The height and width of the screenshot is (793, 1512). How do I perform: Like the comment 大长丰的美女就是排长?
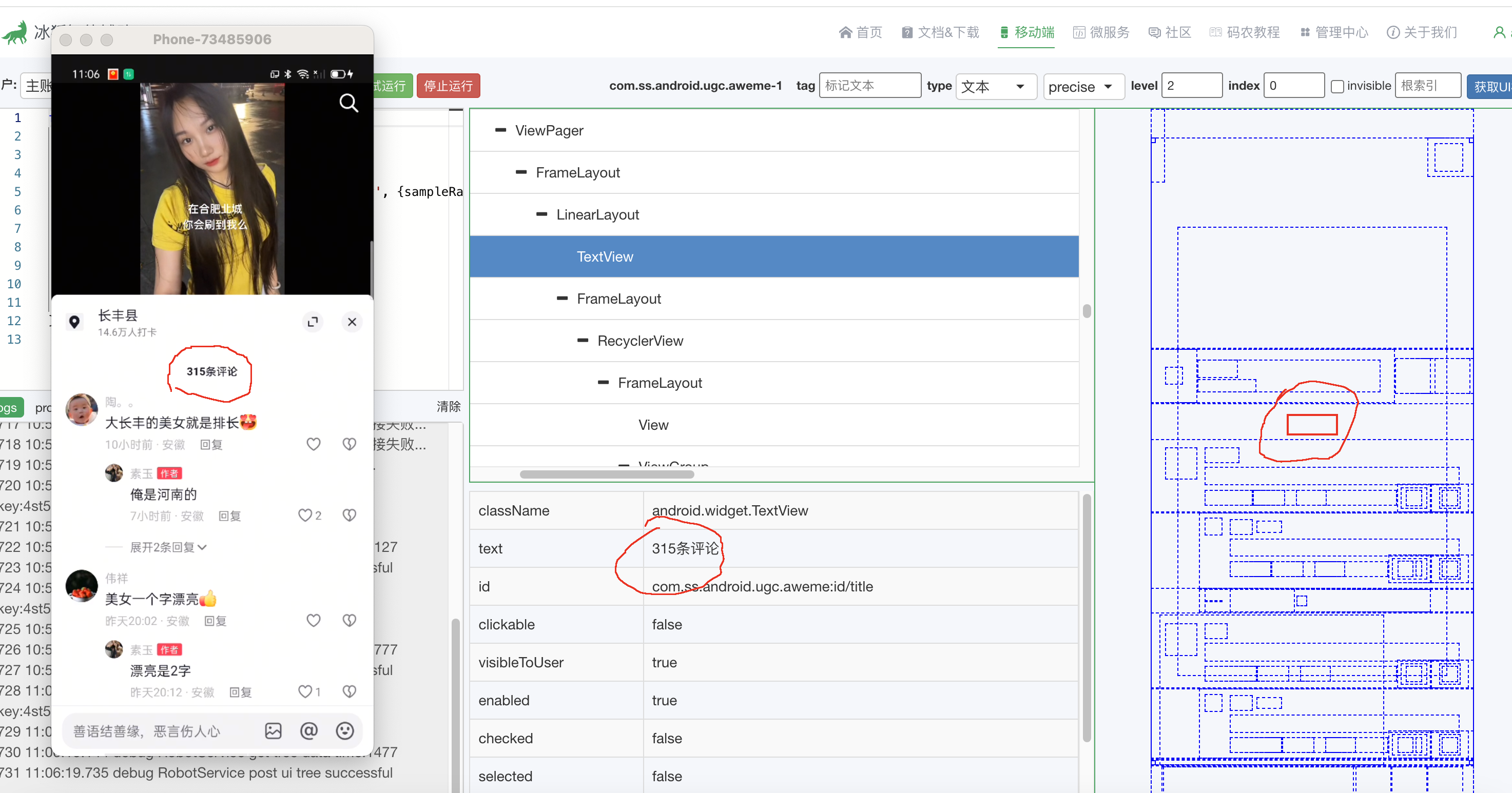click(x=314, y=444)
